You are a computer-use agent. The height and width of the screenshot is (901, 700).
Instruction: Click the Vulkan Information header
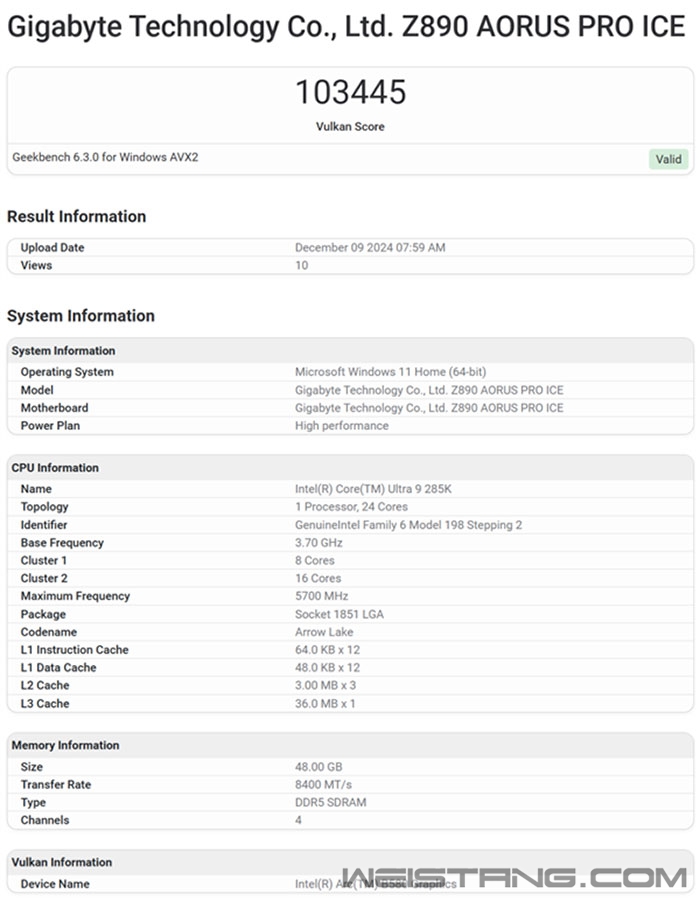tap(350, 863)
